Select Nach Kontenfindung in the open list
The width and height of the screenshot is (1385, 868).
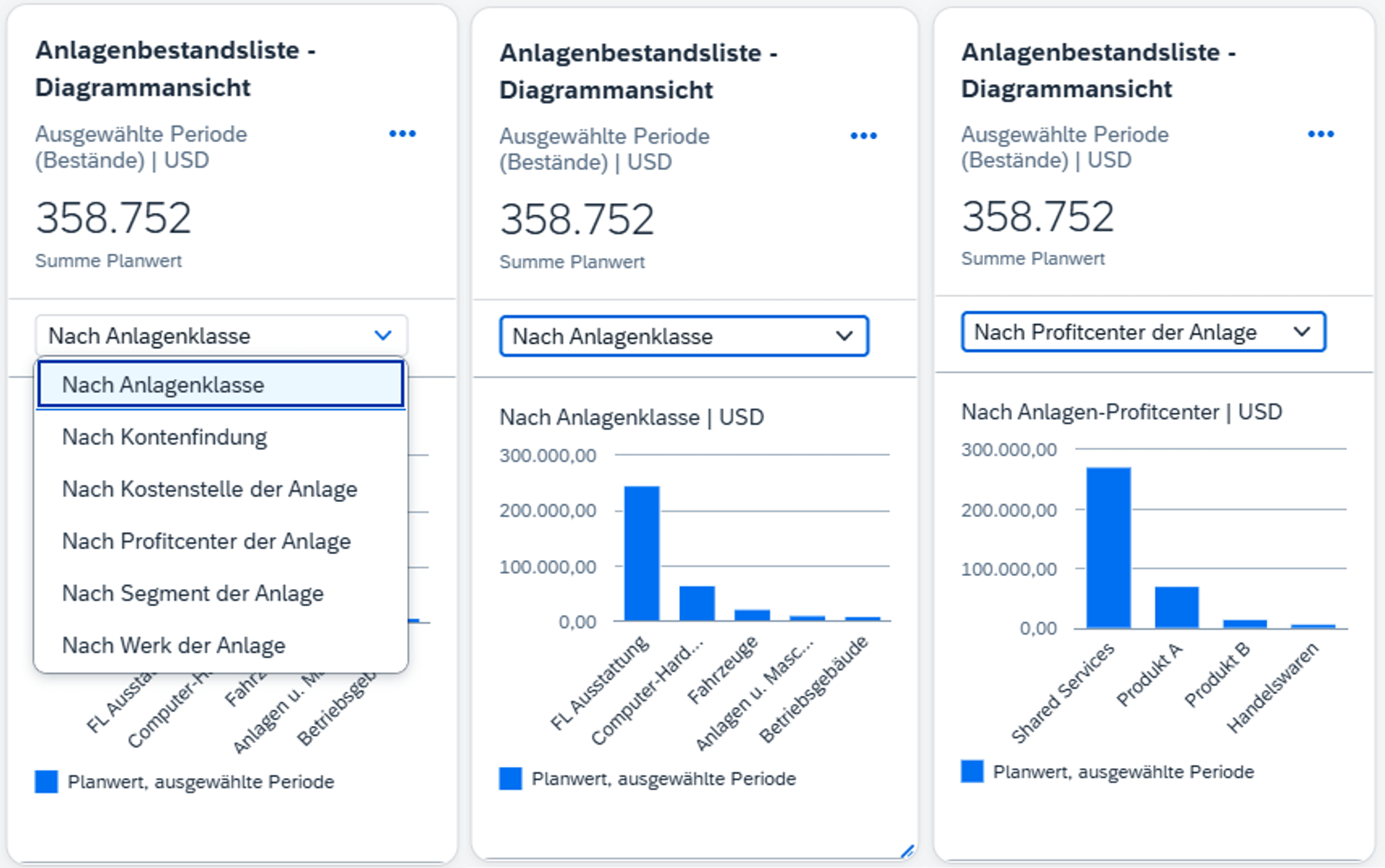(x=165, y=437)
